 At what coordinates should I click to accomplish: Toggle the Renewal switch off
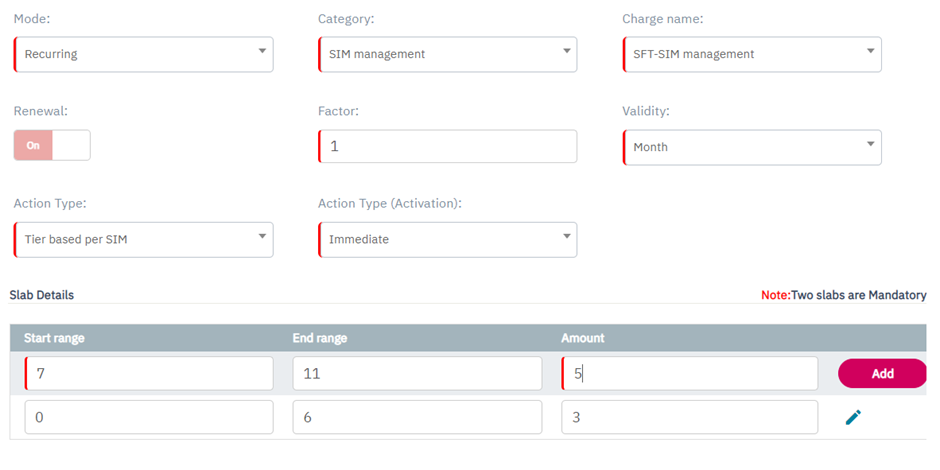52,145
